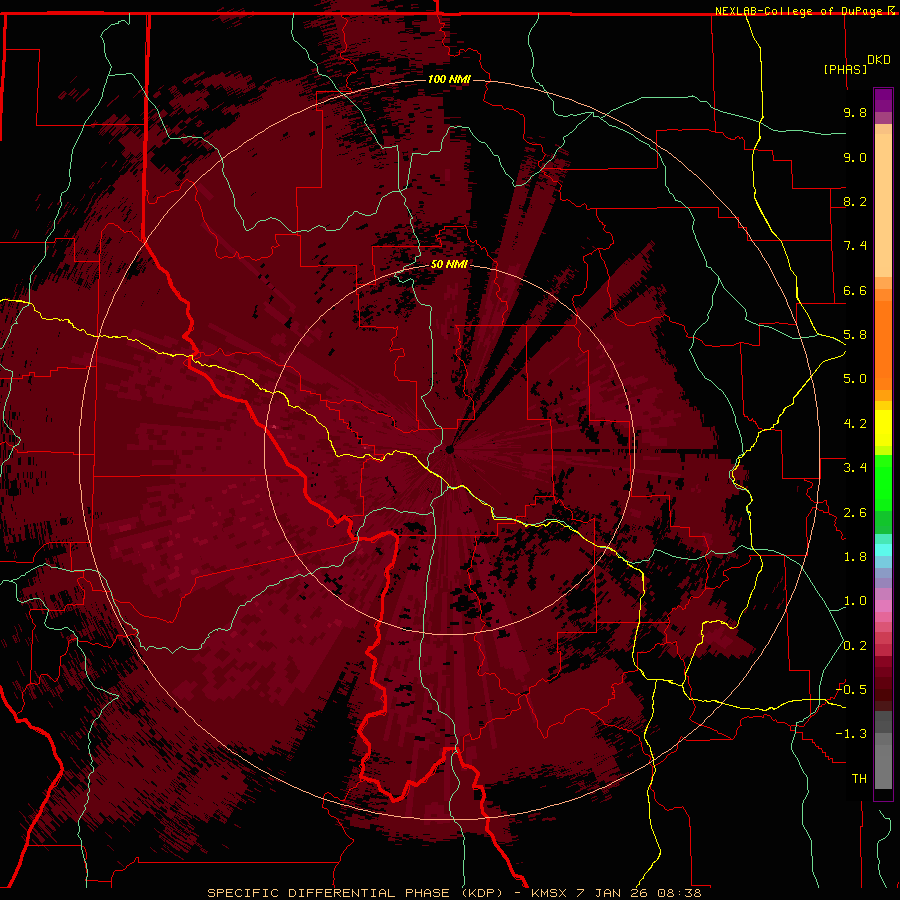The height and width of the screenshot is (900, 900).
Task: Click the purple color band on scale
Action: point(883,101)
